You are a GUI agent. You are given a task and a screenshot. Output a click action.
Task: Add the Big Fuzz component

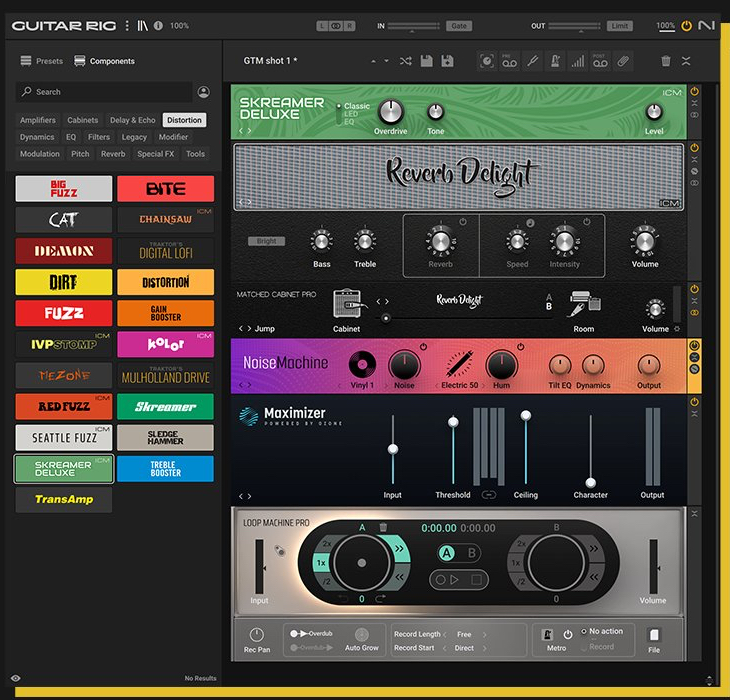coord(64,188)
